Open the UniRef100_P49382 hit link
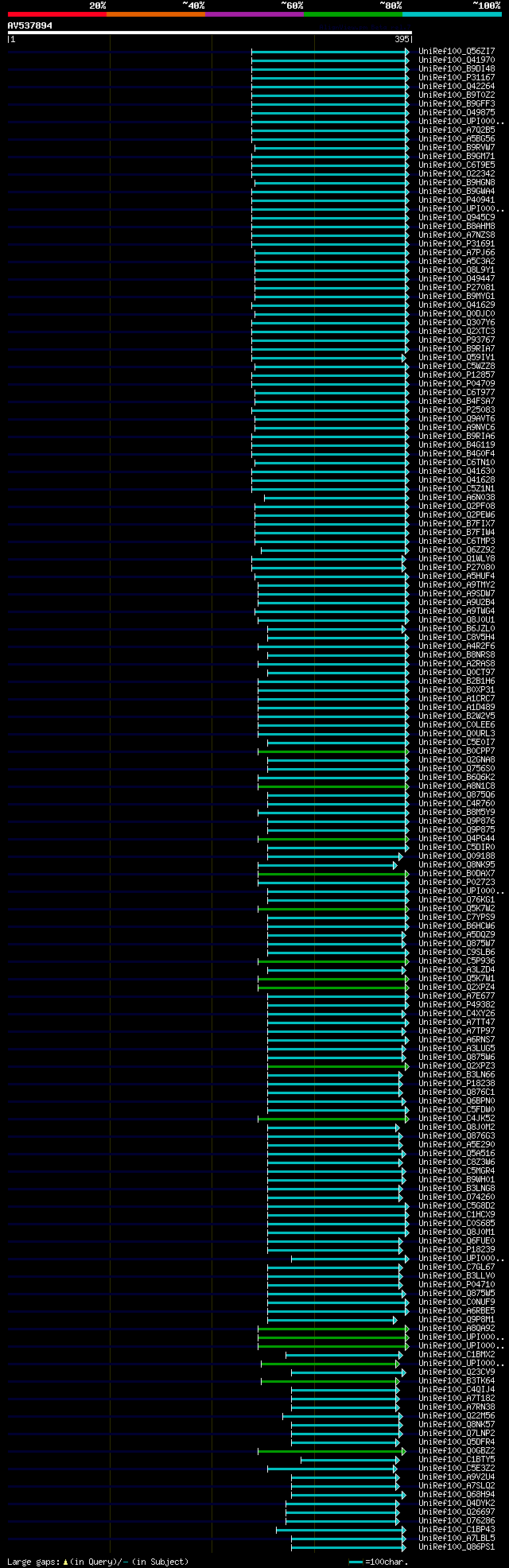The width and height of the screenshot is (509, 1568). [x=457, y=1004]
